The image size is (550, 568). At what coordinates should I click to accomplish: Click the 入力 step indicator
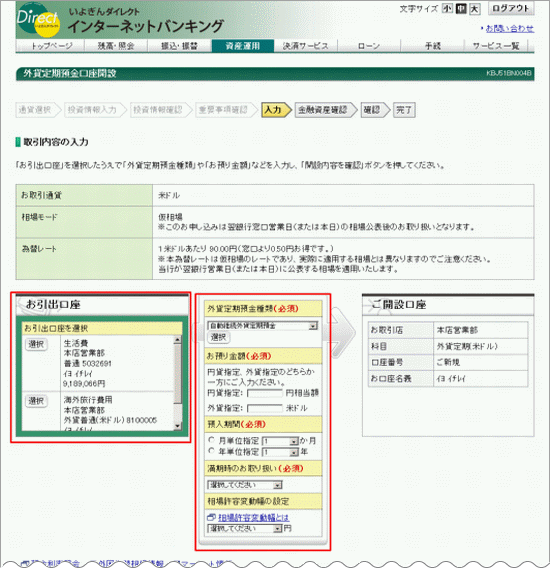(276, 110)
